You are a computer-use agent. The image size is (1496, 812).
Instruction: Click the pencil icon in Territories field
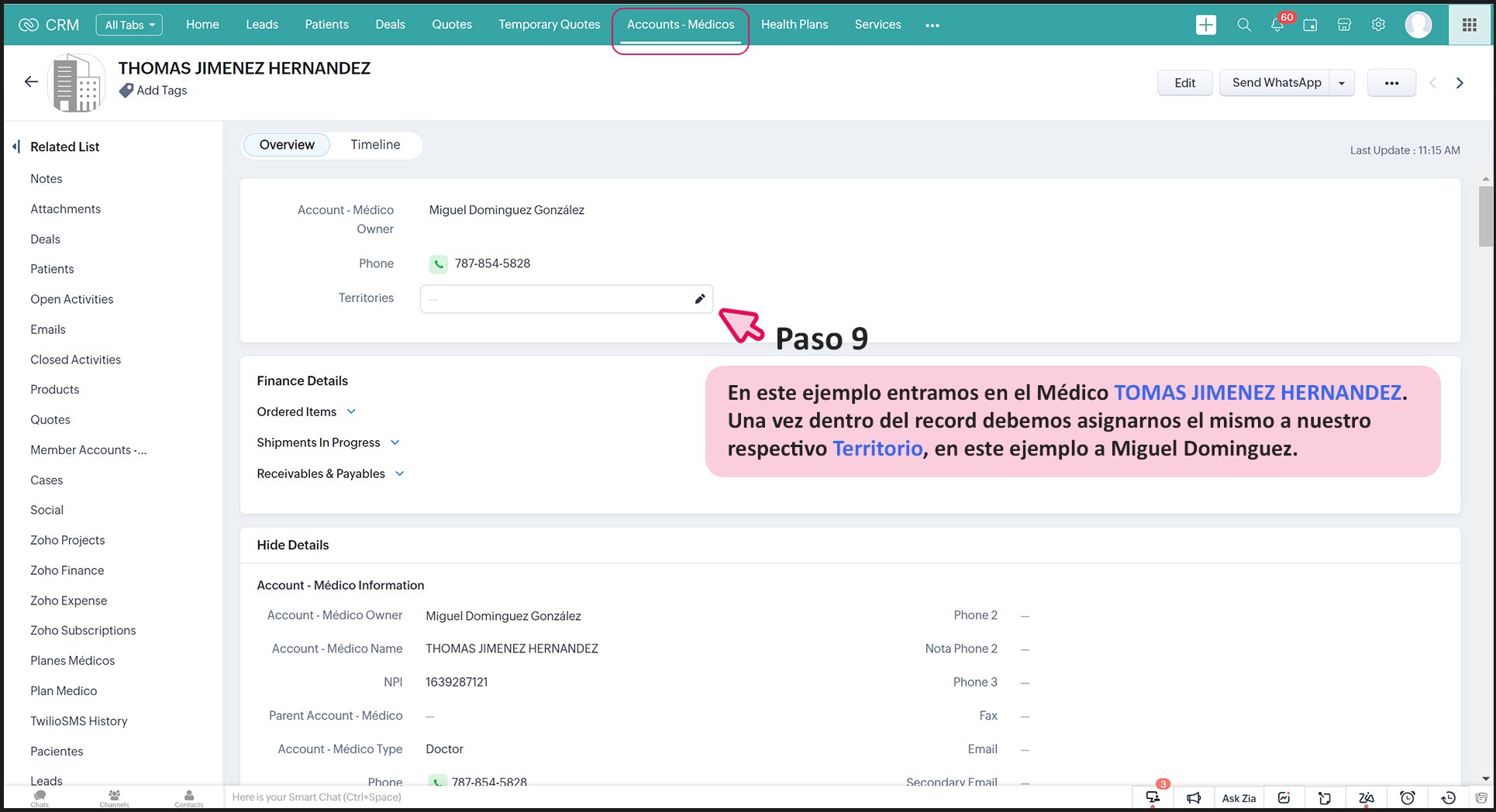tap(699, 299)
